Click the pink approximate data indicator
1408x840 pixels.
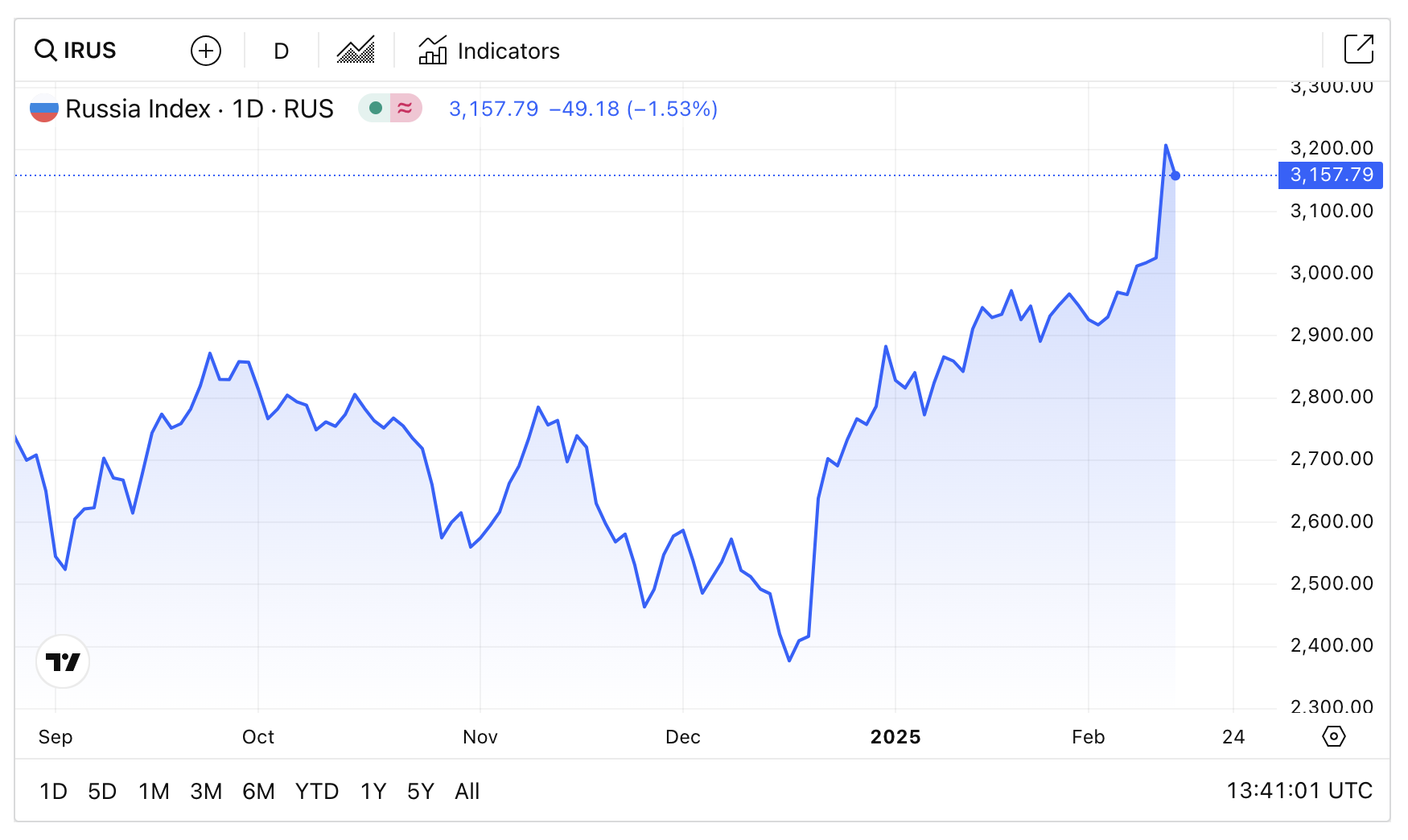pyautogui.click(x=406, y=108)
